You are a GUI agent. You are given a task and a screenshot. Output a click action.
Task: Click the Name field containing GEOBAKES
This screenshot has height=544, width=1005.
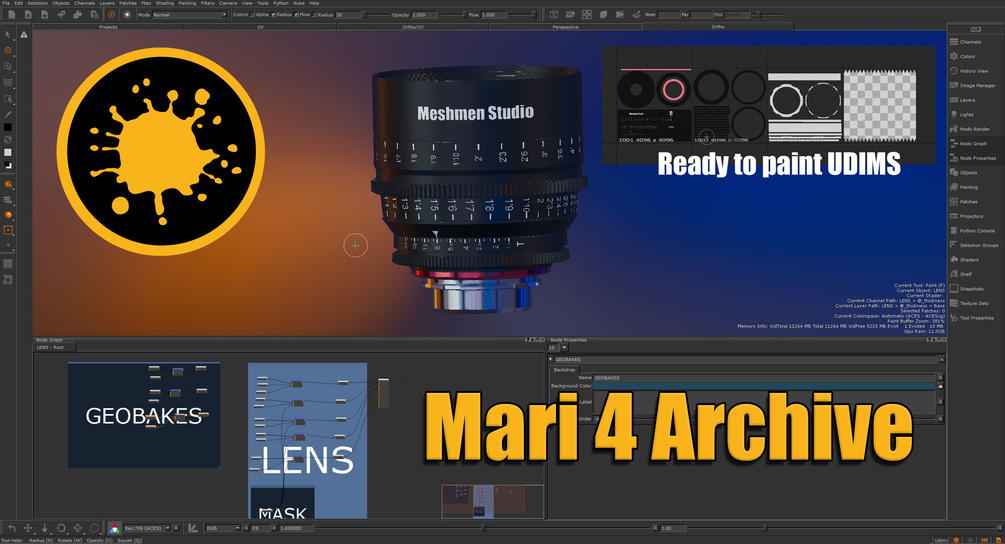click(765, 378)
